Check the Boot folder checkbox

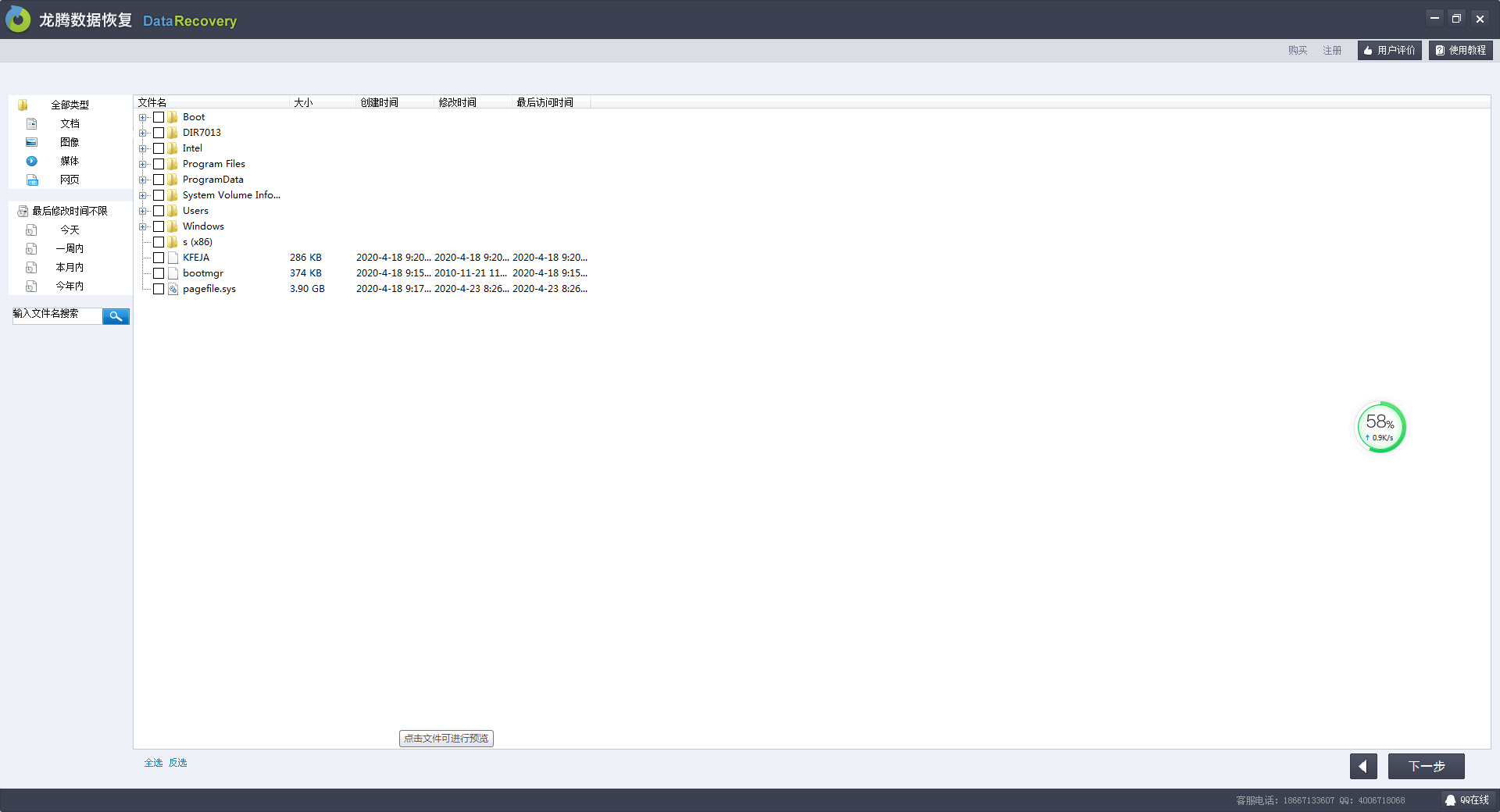(159, 117)
